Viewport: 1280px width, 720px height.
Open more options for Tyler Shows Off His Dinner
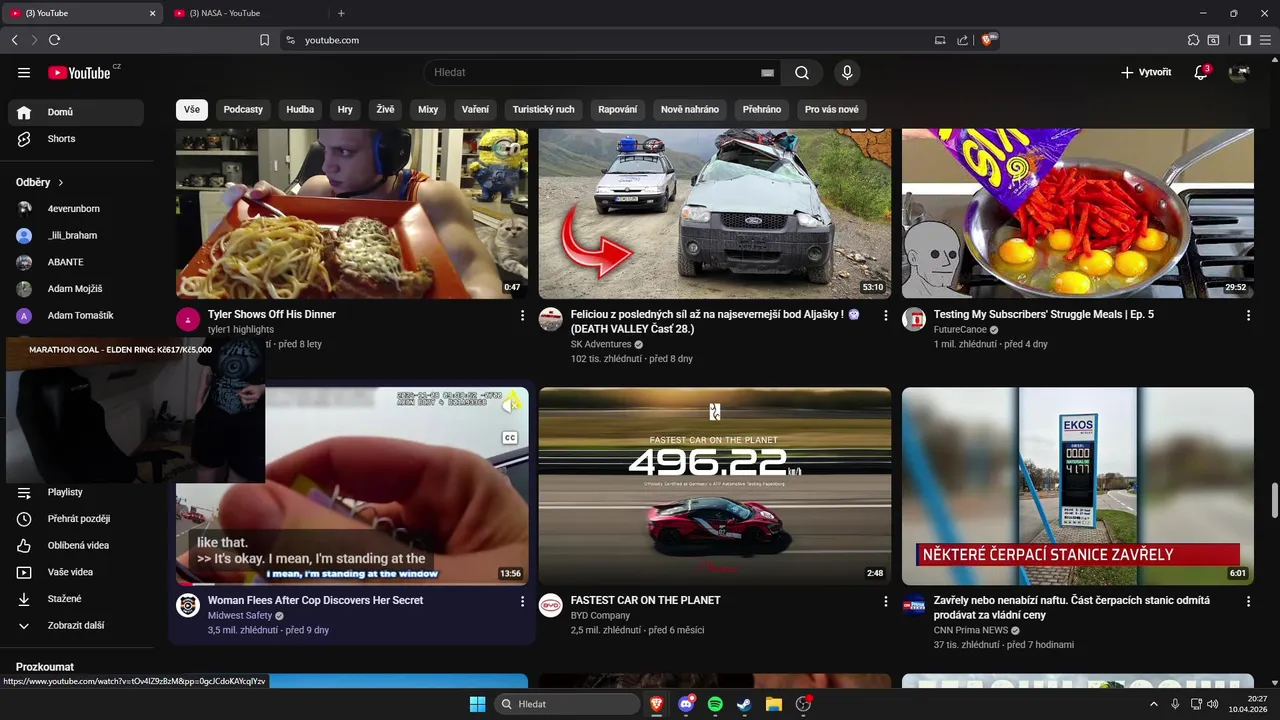pos(522,315)
